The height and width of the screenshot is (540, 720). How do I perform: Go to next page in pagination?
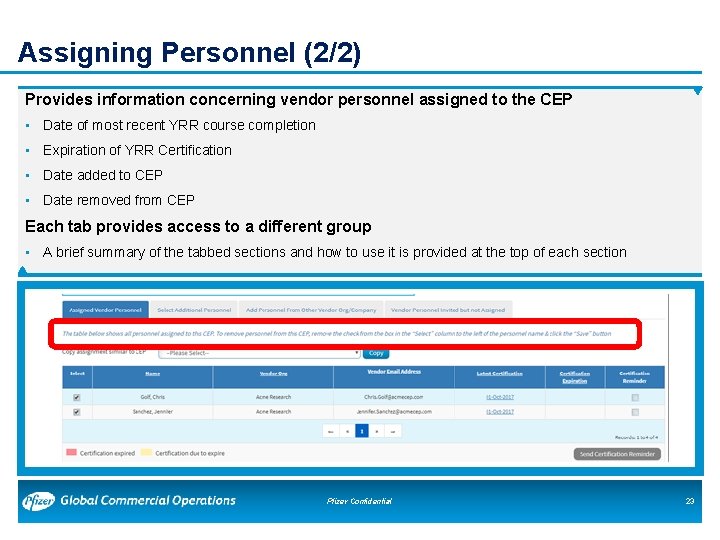pyautogui.click(x=377, y=431)
